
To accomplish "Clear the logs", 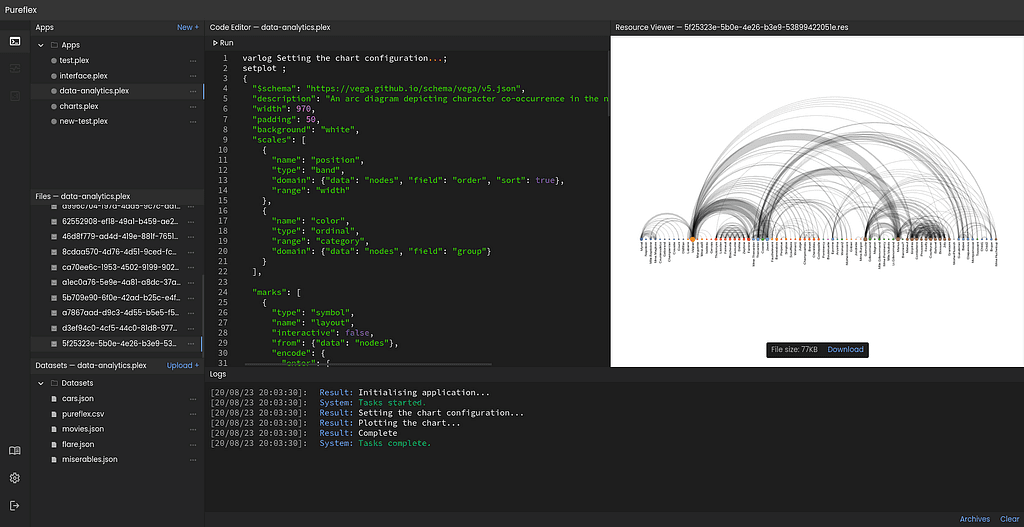I will pos(1009,519).
